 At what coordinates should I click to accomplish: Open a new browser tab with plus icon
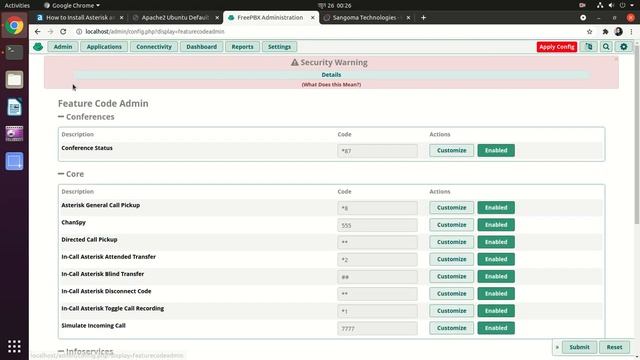(423, 18)
